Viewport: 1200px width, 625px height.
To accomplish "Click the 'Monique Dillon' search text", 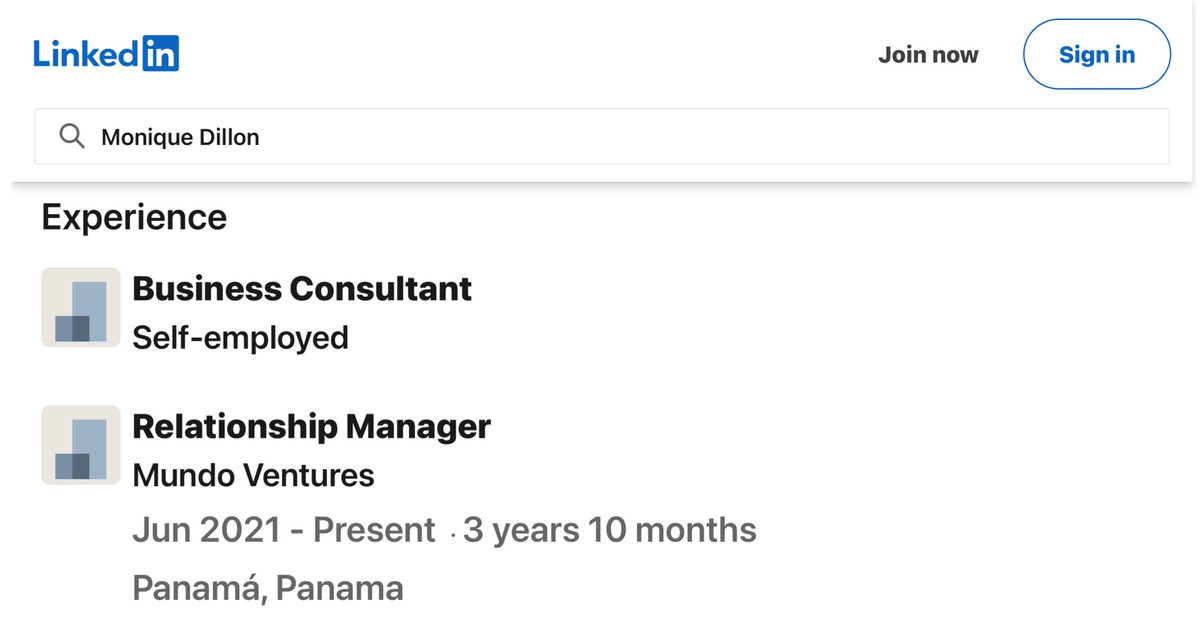I will tap(180, 137).
